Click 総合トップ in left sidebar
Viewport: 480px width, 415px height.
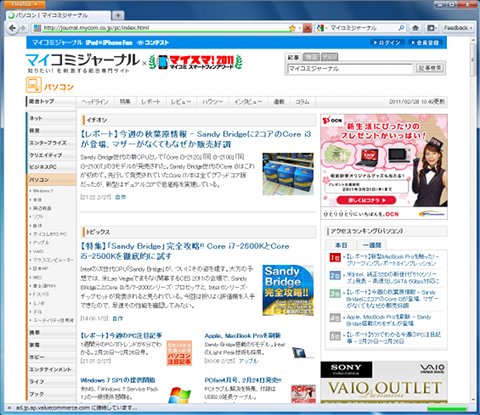(51, 101)
